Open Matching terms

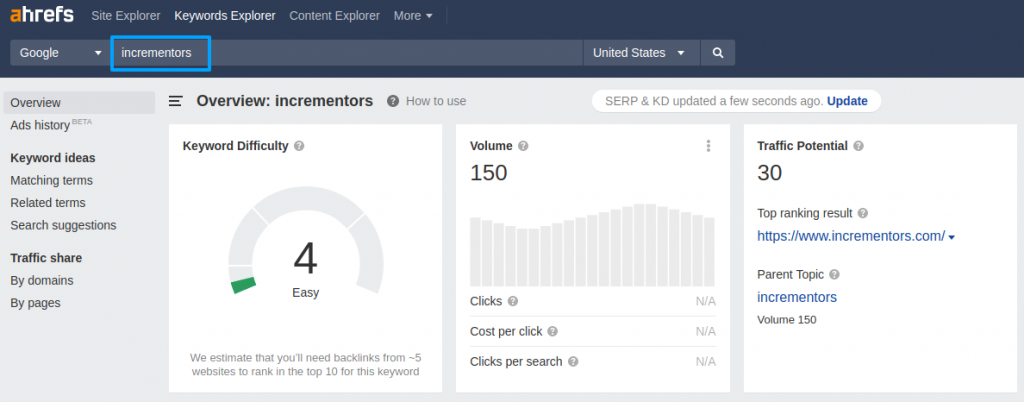pyautogui.click(x=52, y=180)
